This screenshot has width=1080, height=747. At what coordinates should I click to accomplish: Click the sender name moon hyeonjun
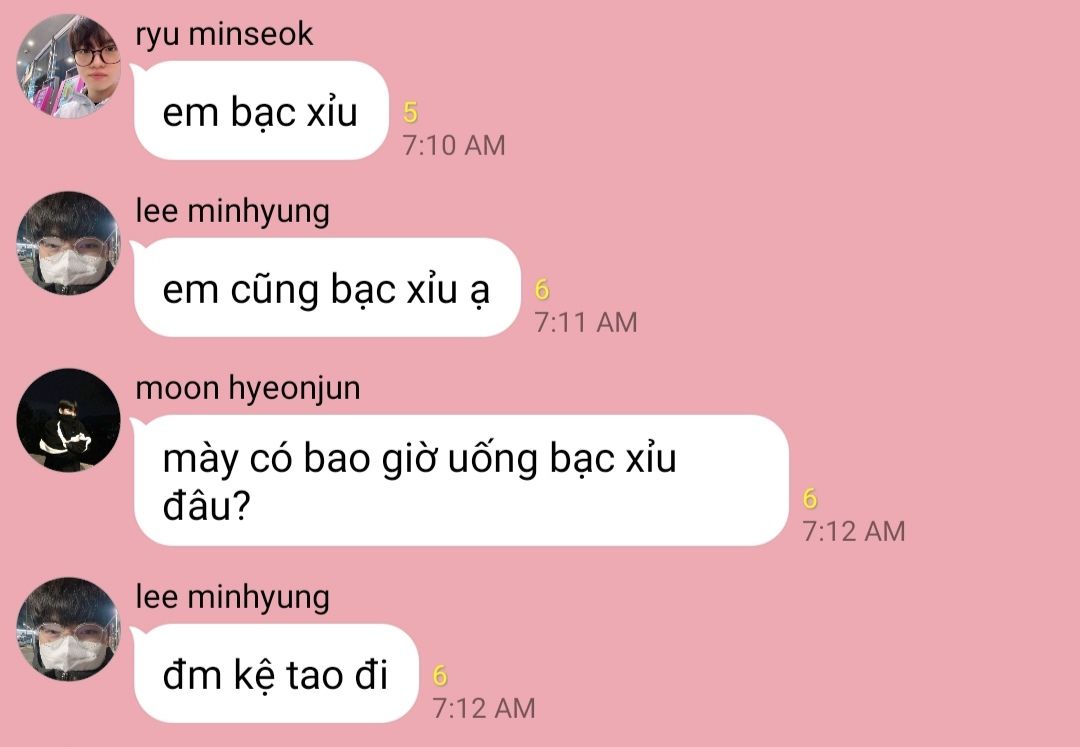pos(248,389)
